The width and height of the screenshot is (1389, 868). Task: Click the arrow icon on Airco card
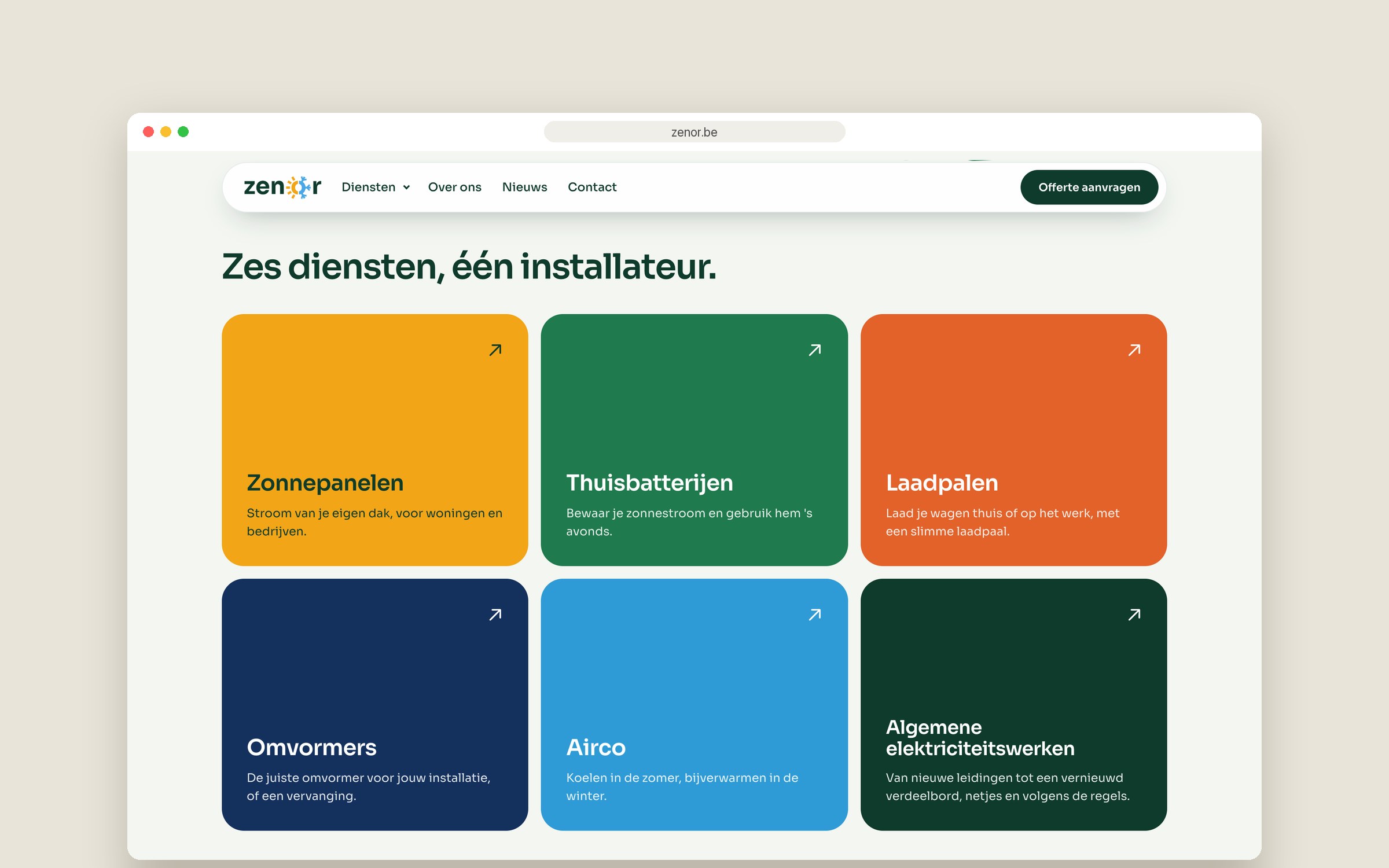pos(815,615)
